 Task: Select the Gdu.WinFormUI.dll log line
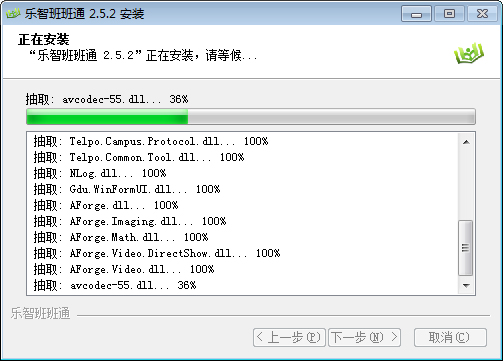click(x=127, y=189)
